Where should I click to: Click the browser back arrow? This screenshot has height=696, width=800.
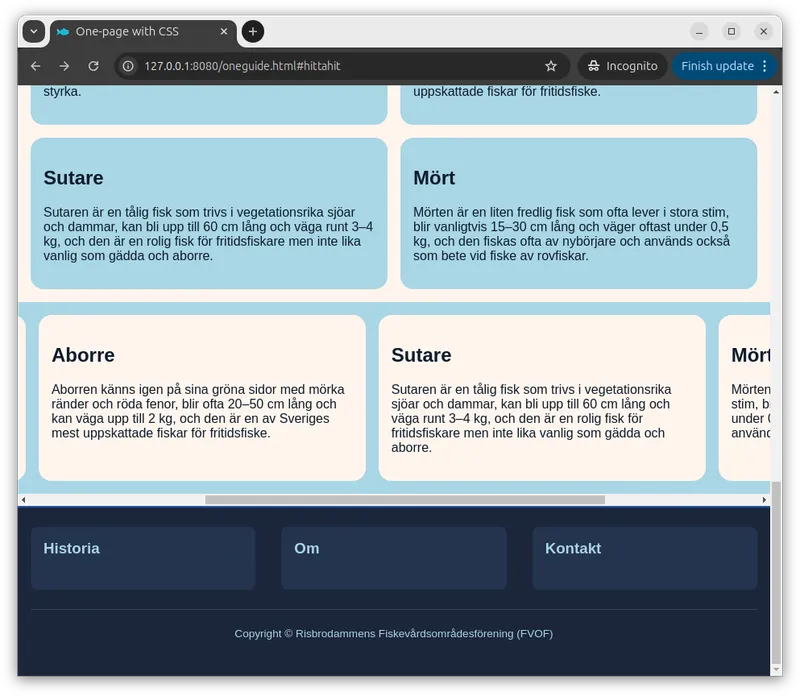tap(36, 66)
